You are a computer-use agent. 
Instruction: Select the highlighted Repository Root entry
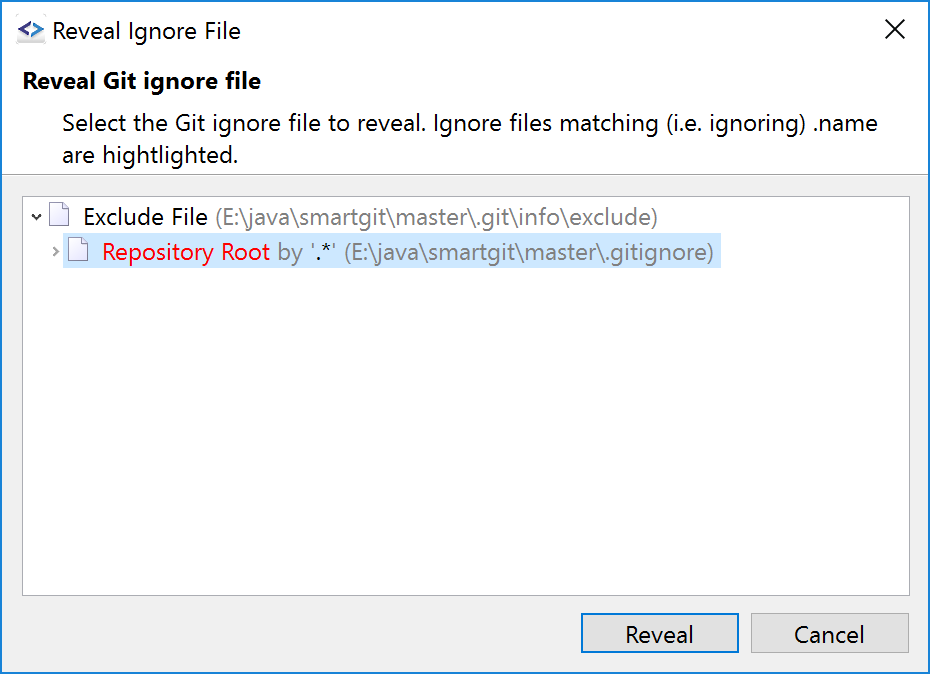click(185, 251)
